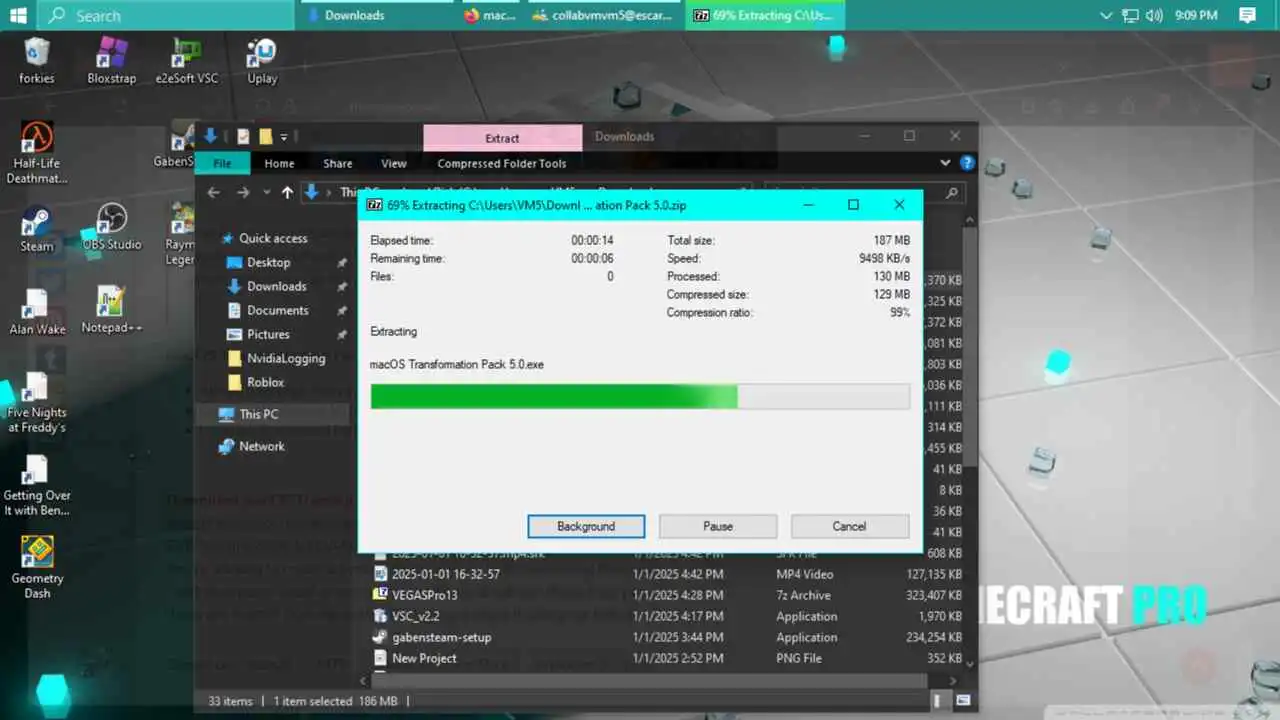Open the Bloxstrap desktop shortcut

(111, 60)
